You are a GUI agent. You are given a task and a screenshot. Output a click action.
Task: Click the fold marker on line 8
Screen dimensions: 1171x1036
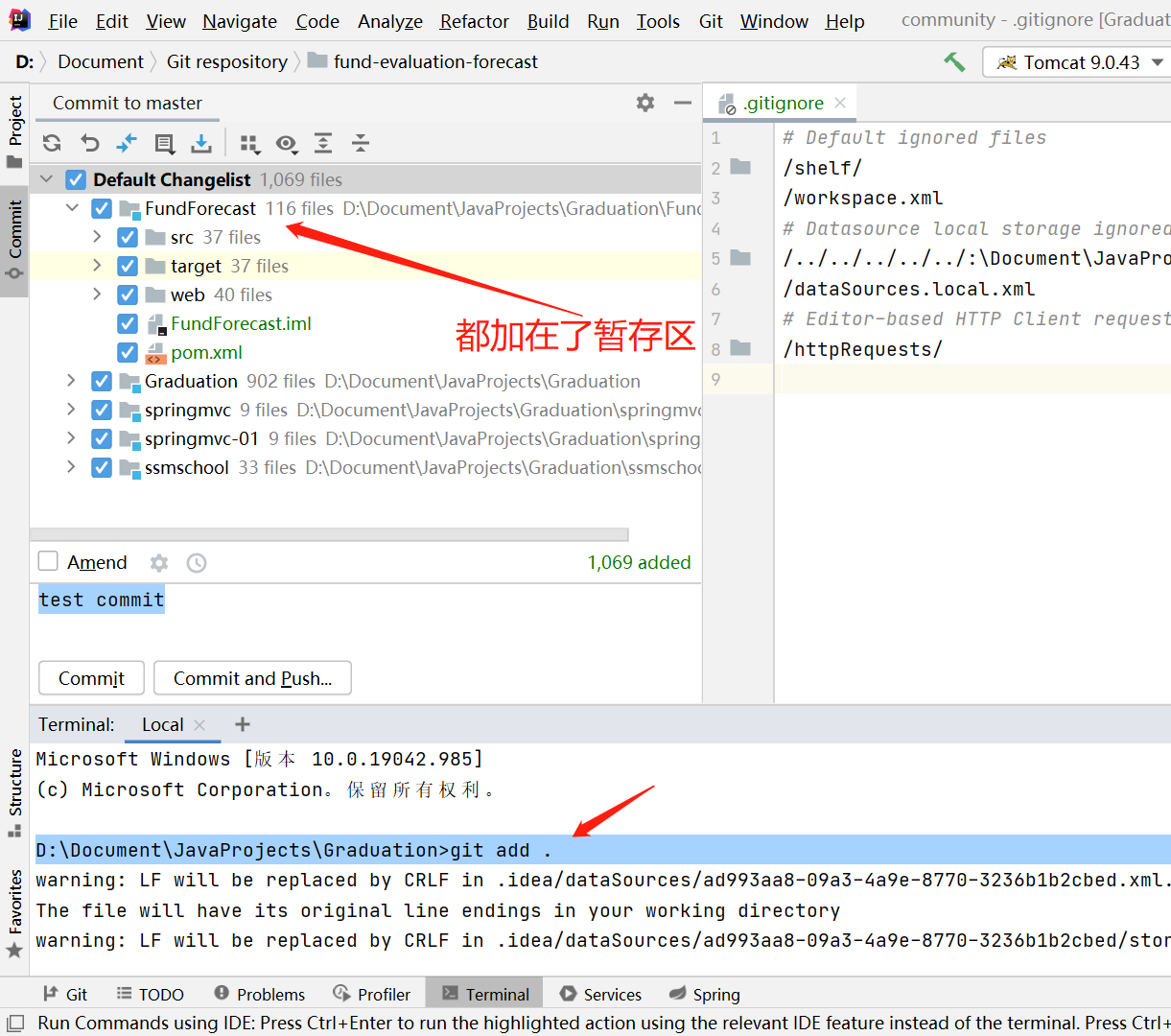pos(740,348)
